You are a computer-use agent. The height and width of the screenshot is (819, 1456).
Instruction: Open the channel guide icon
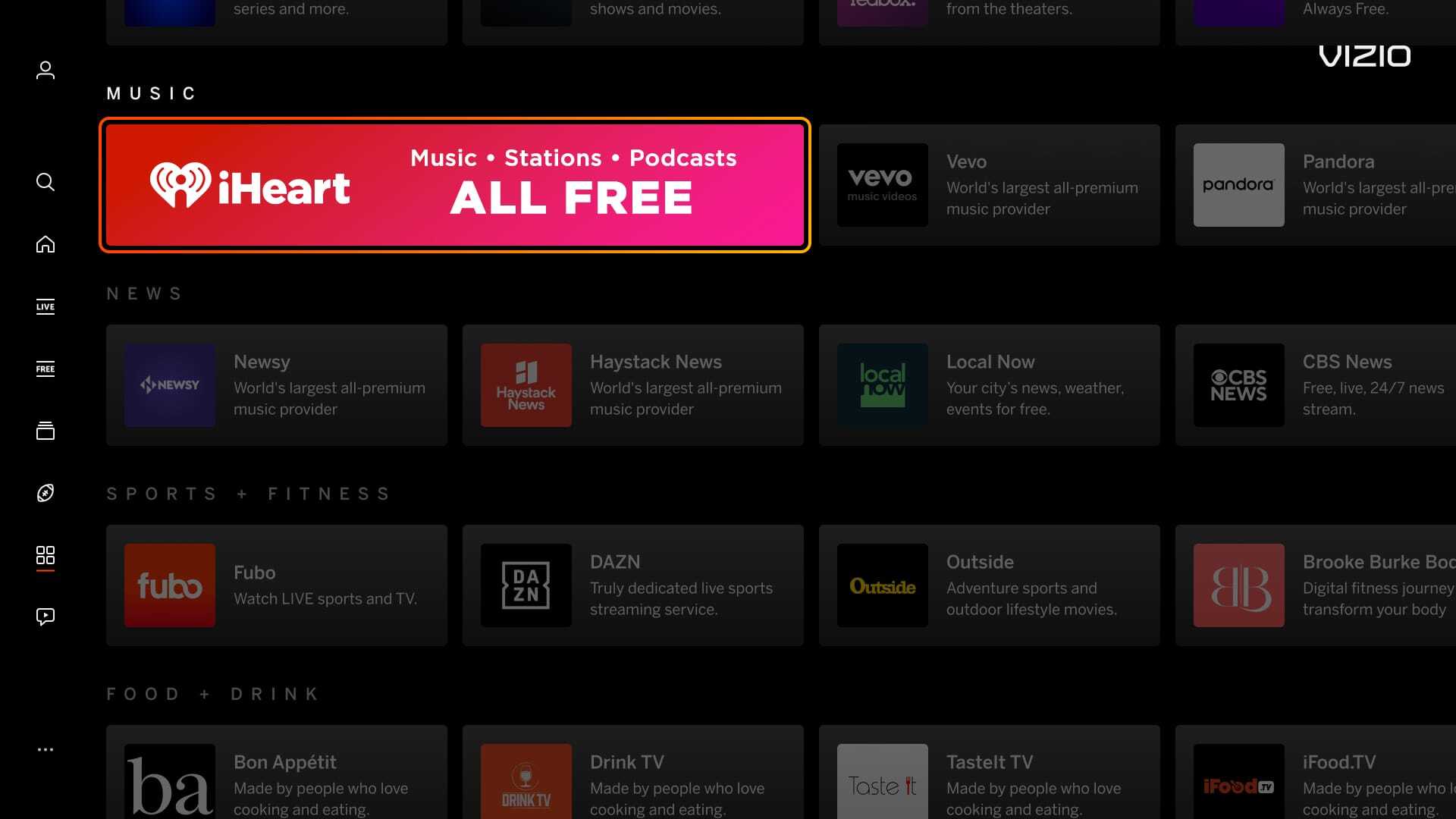(45, 431)
